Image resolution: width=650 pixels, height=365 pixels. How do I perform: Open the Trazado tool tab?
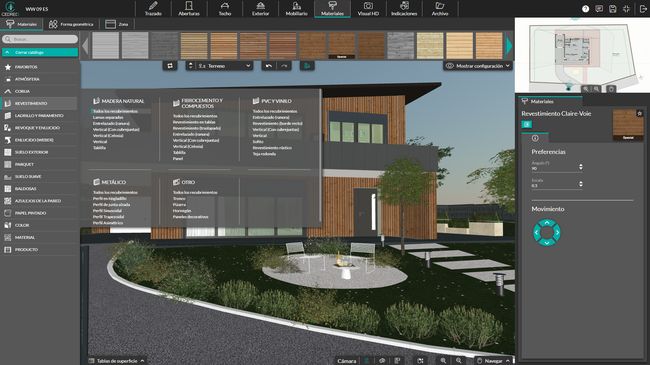(153, 9)
